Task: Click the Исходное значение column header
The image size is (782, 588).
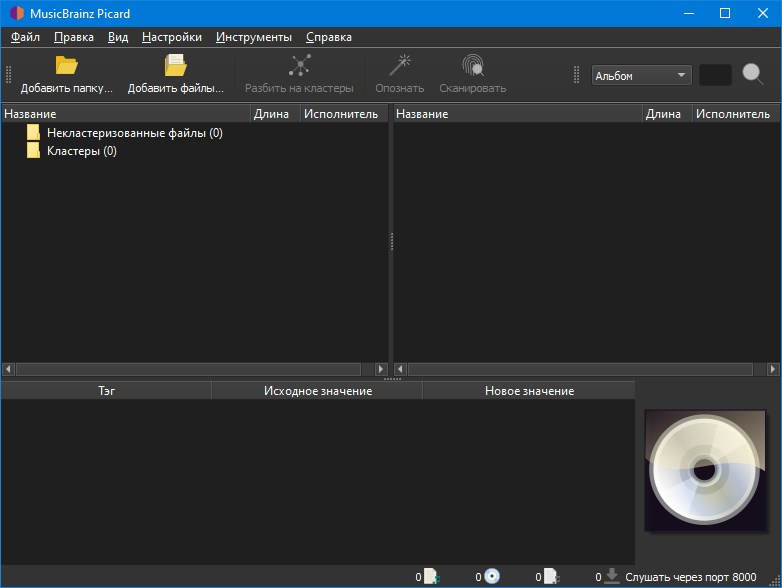Action: pyautogui.click(x=317, y=391)
